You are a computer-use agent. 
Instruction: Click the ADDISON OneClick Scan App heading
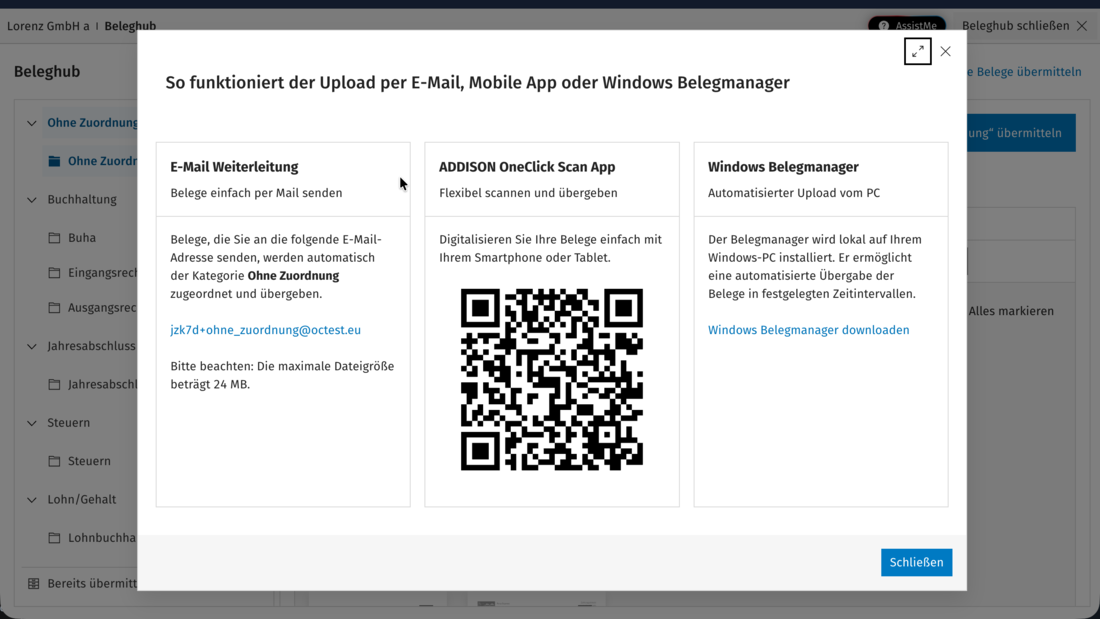[x=527, y=167]
